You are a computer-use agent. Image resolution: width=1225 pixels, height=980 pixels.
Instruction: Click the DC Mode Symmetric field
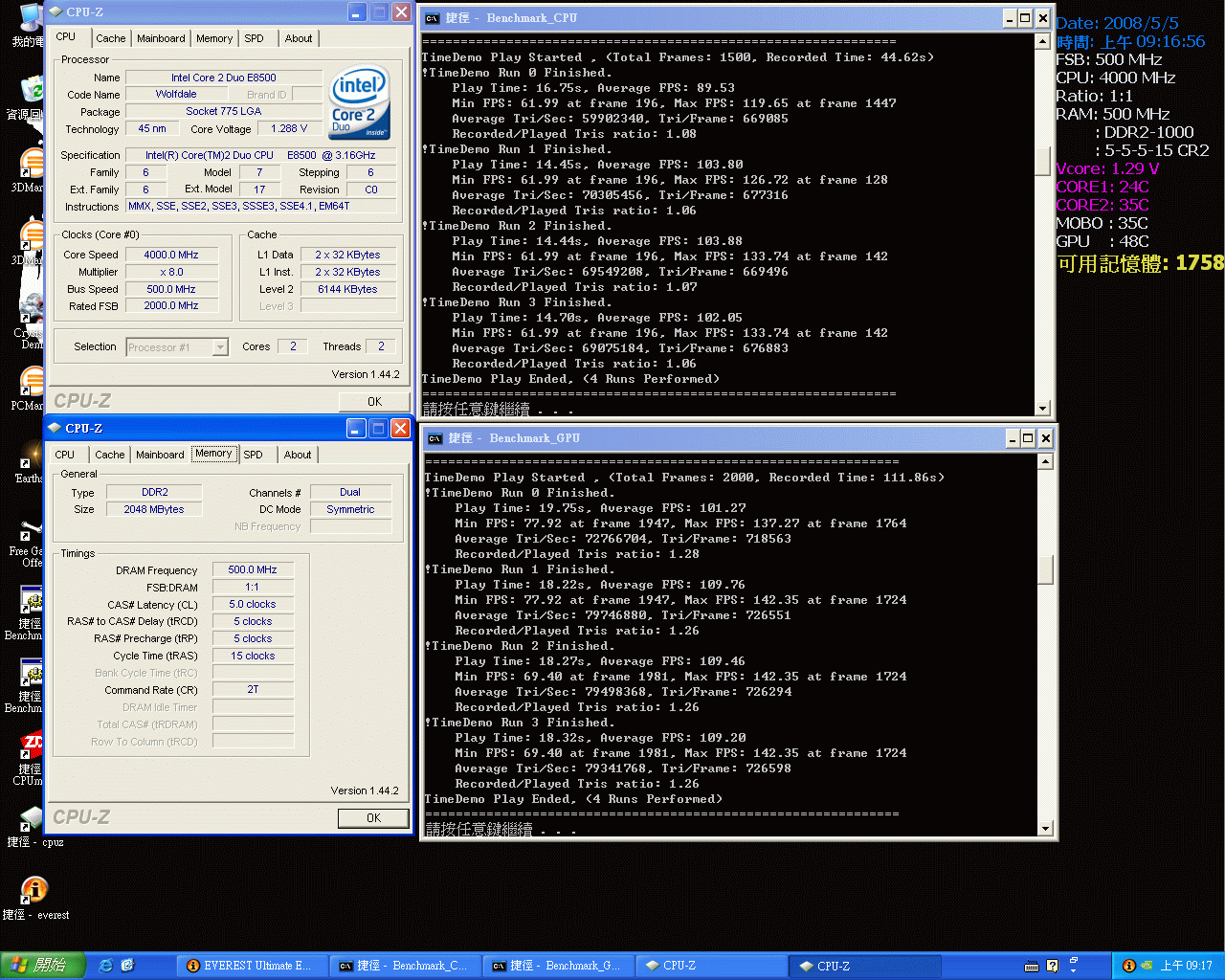[x=350, y=509]
